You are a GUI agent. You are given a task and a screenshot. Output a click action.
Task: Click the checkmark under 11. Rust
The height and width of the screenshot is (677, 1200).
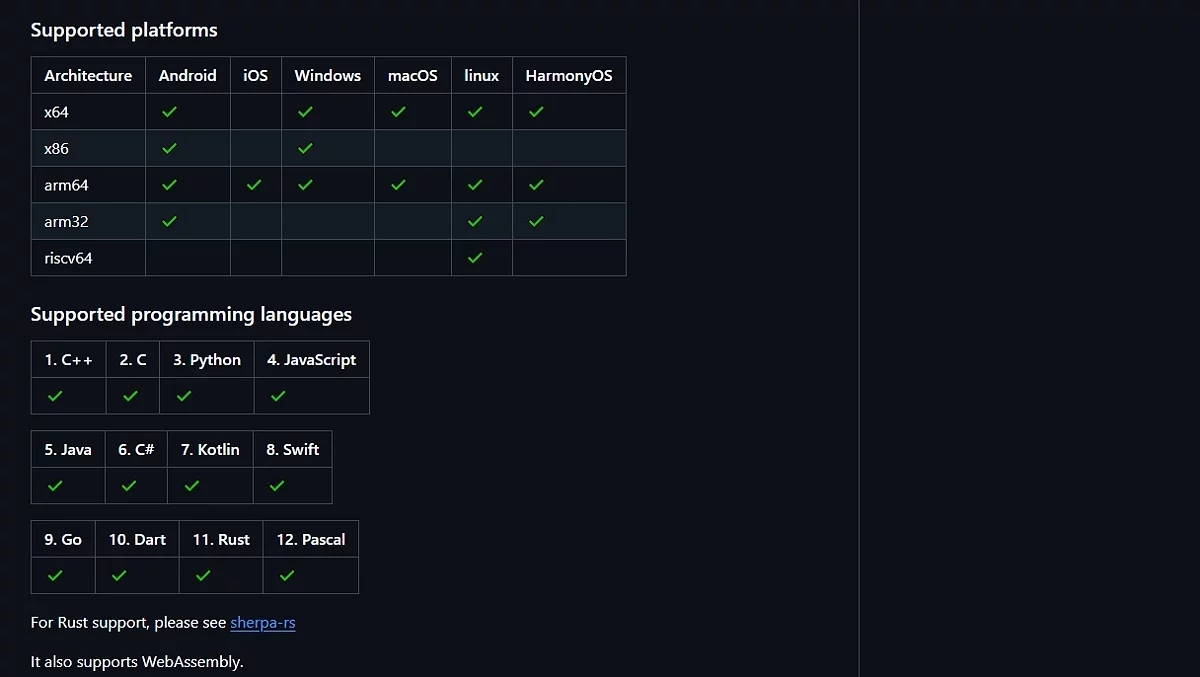click(203, 576)
